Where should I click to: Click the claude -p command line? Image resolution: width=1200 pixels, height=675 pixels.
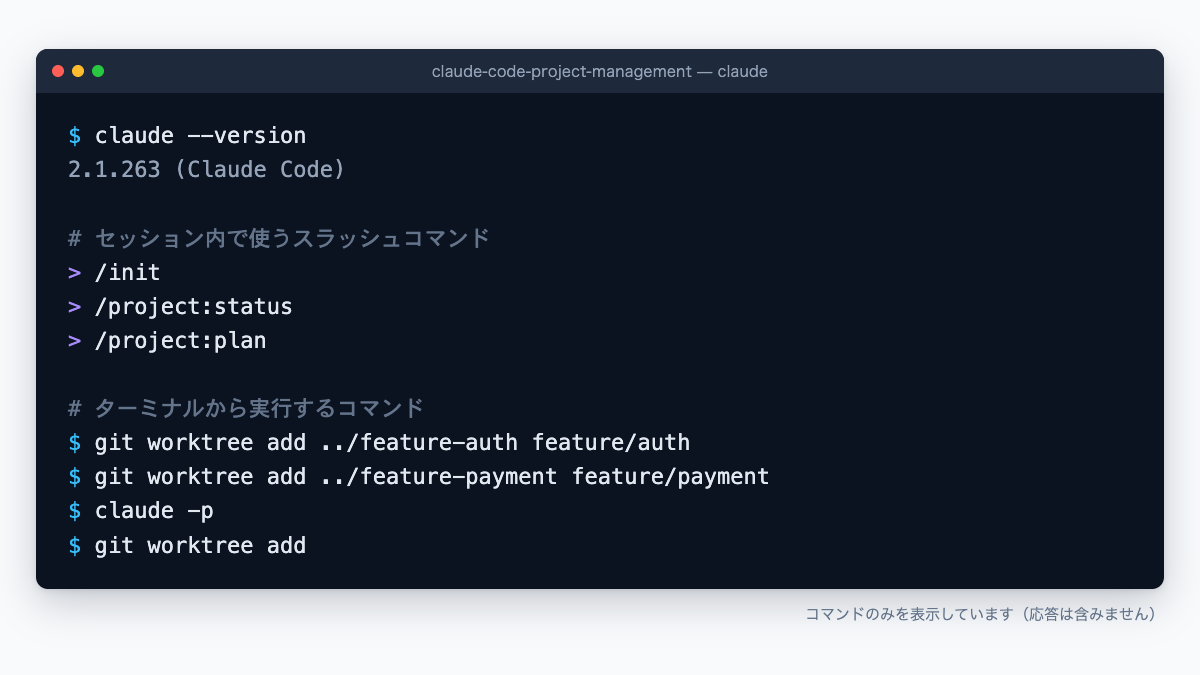click(141, 511)
